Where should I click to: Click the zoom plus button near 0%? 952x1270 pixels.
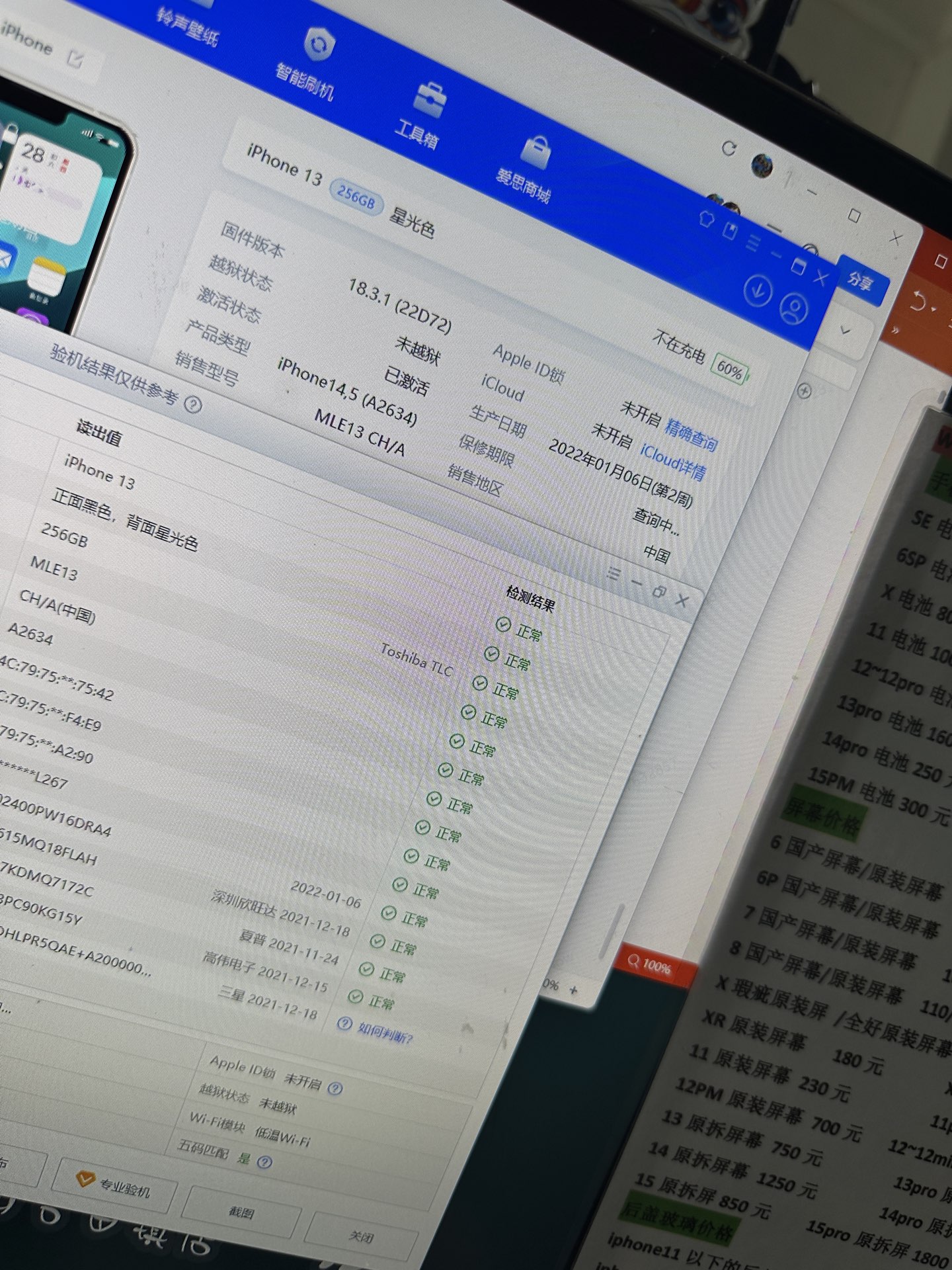pyautogui.click(x=573, y=990)
